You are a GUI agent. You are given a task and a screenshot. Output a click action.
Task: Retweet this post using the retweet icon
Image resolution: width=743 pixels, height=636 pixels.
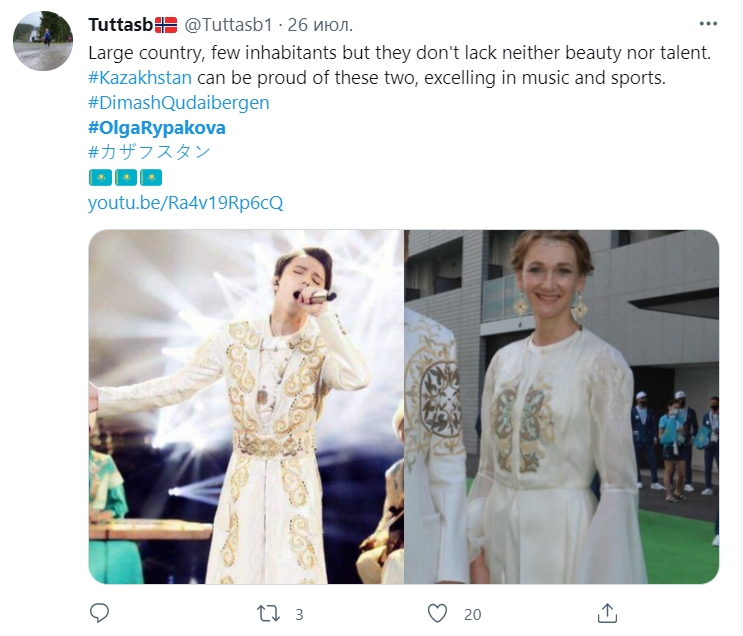tap(269, 612)
